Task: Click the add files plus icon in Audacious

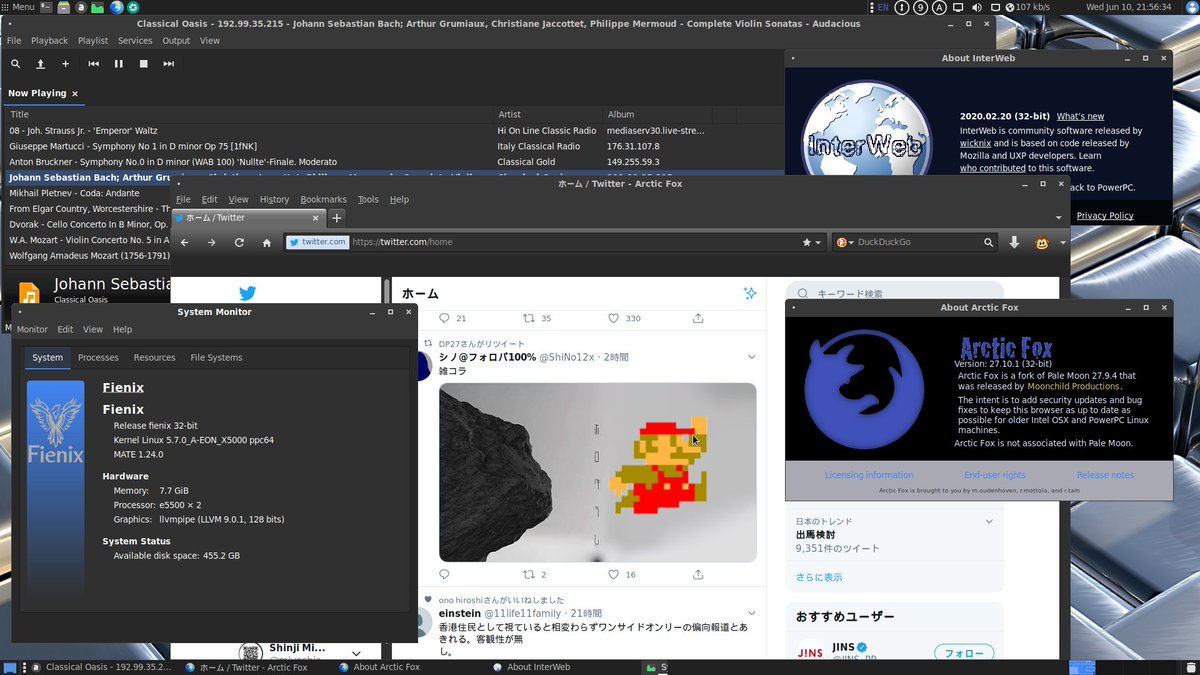Action: (65, 64)
